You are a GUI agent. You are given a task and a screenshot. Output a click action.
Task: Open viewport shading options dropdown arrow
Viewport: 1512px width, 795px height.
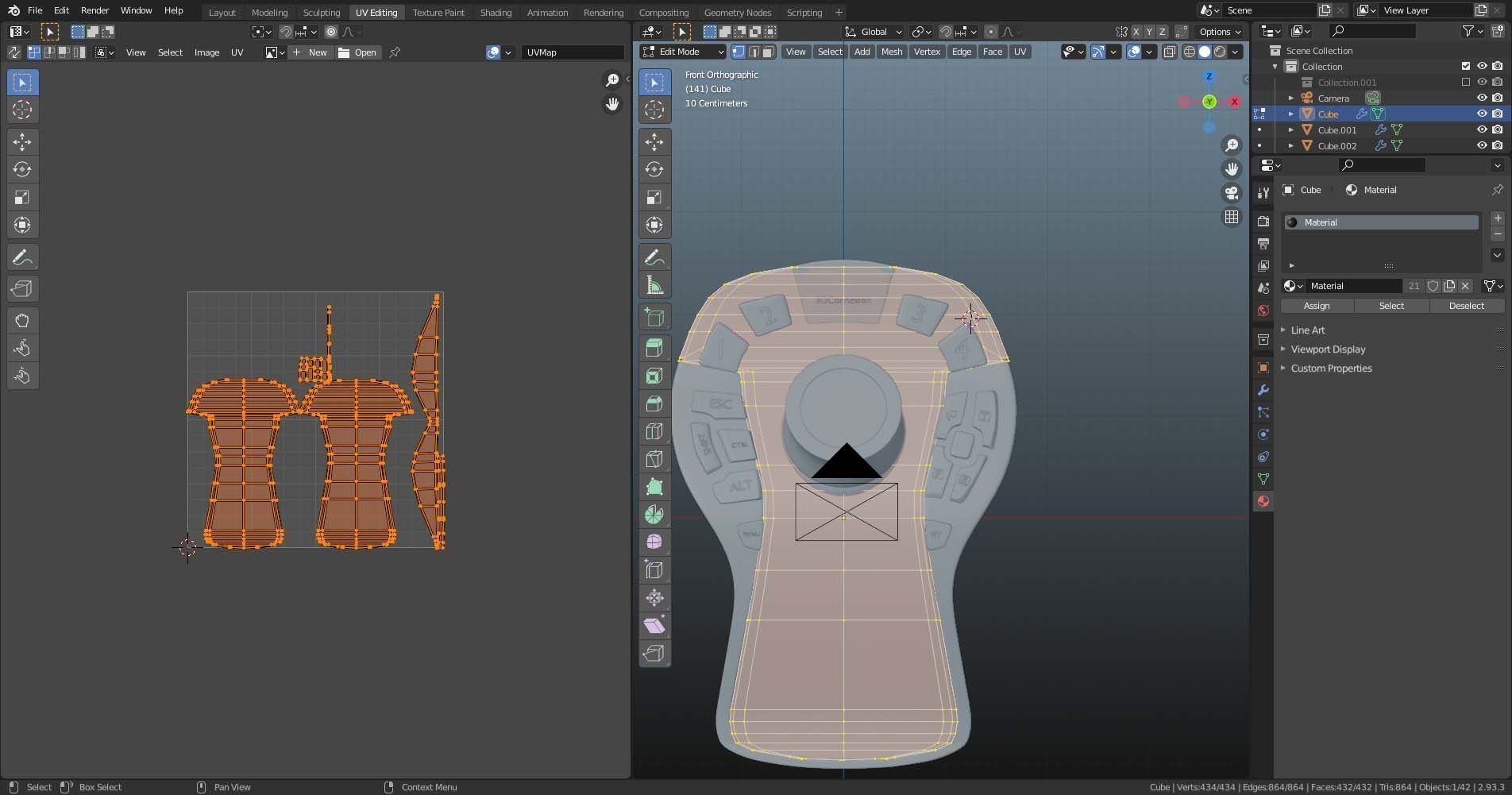1236,52
